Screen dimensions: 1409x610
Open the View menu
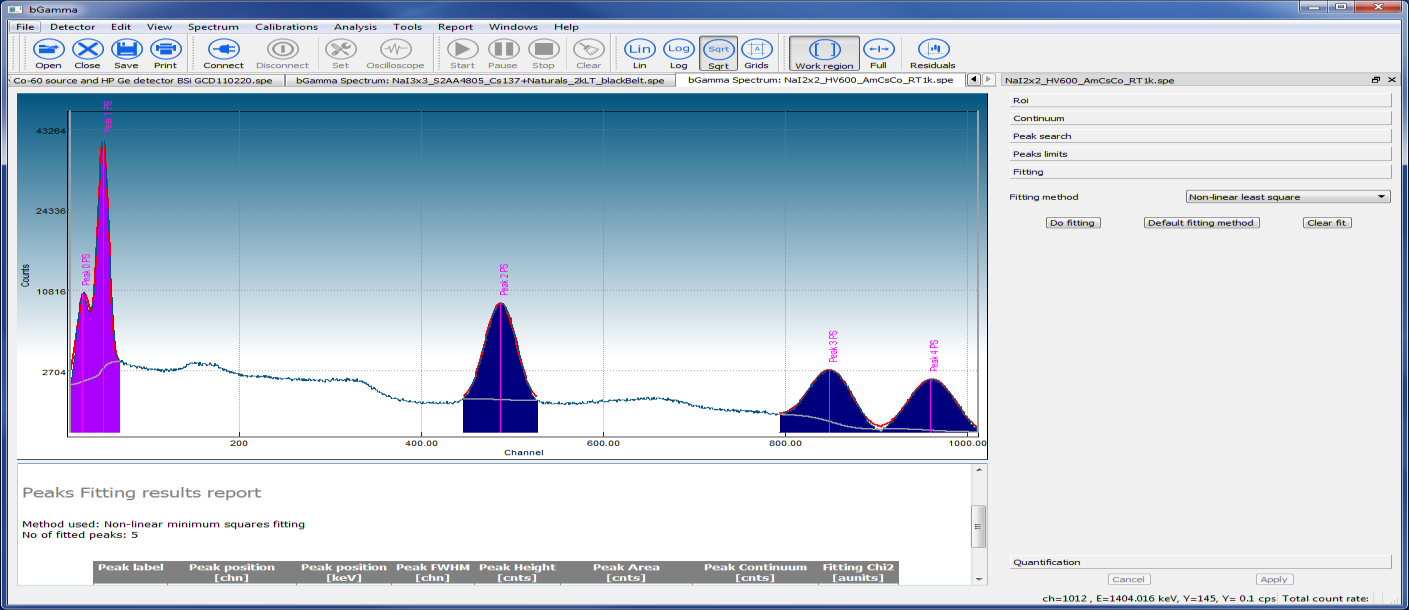[x=159, y=27]
